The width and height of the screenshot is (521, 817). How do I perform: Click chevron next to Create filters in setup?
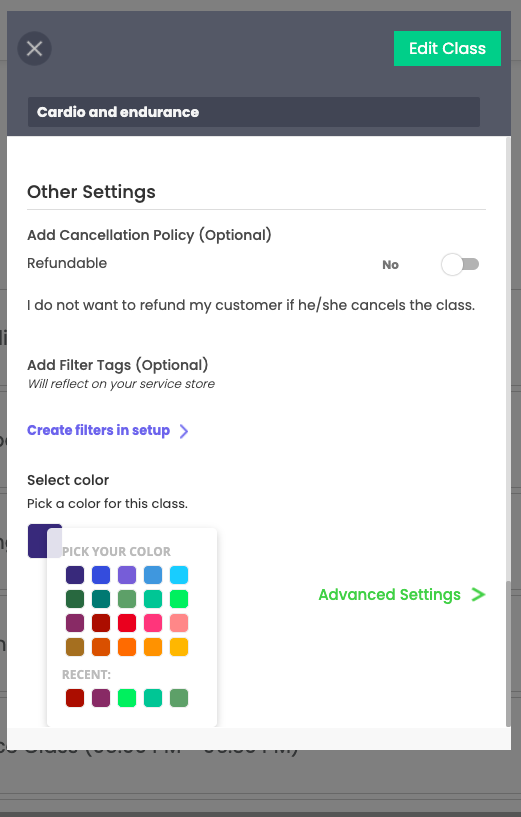coord(183,431)
